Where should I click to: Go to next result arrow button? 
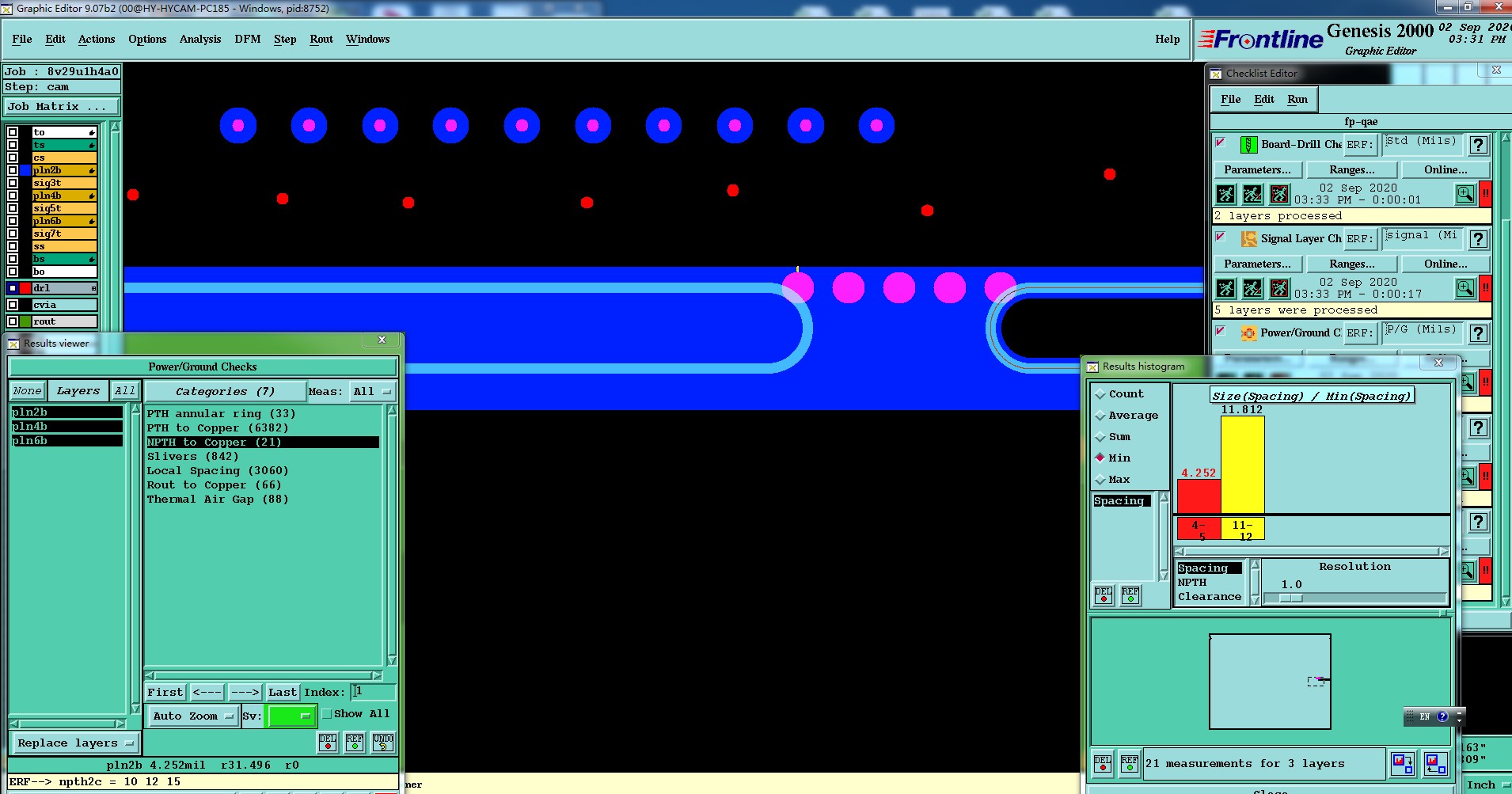[245, 693]
